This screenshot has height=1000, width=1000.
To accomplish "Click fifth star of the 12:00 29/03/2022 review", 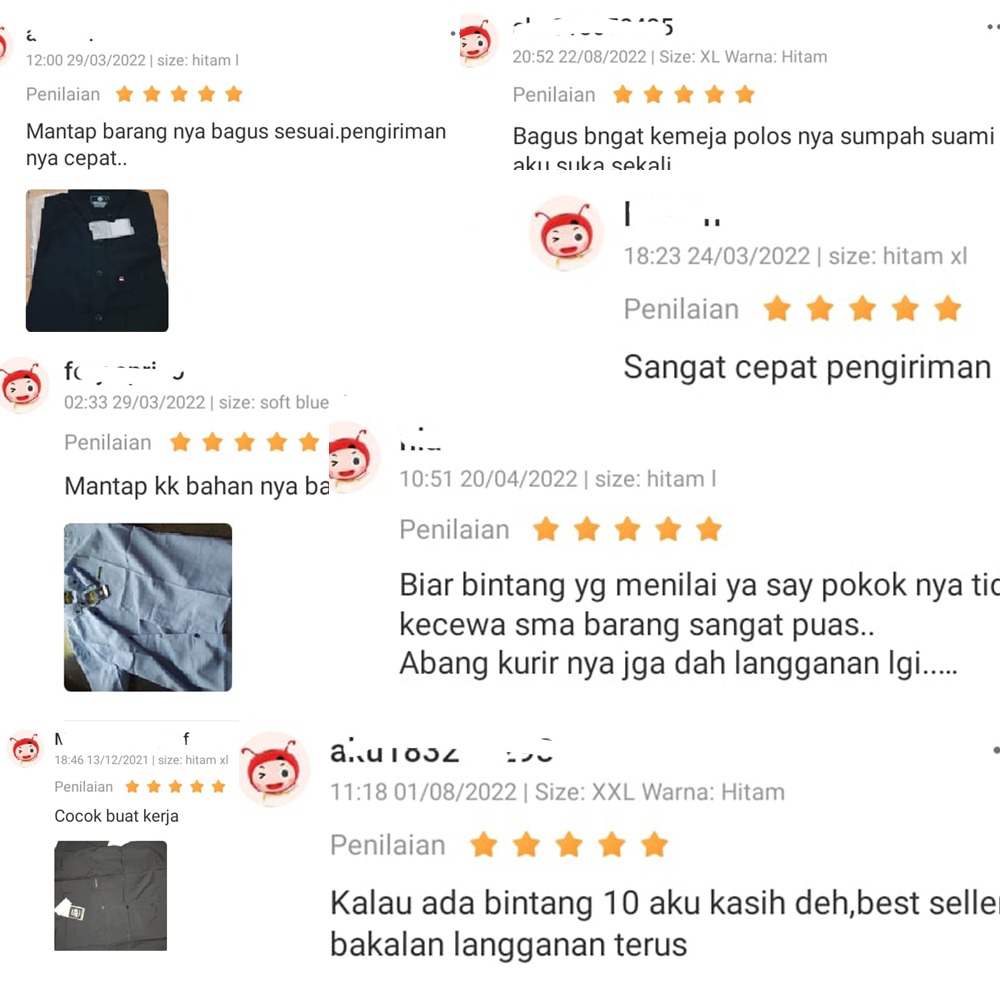I will point(234,94).
